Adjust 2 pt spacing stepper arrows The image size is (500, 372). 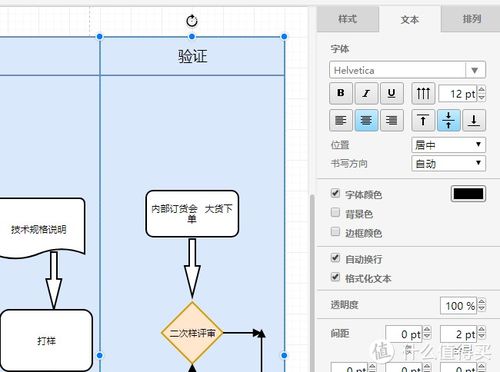(482, 334)
